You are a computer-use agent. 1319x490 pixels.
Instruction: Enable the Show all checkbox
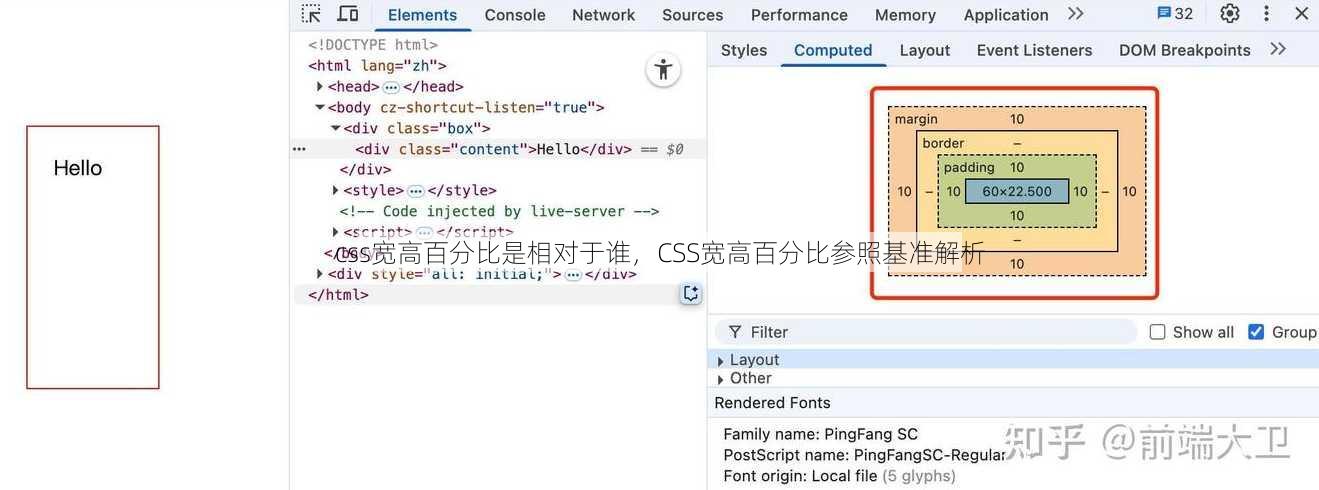coord(1158,332)
